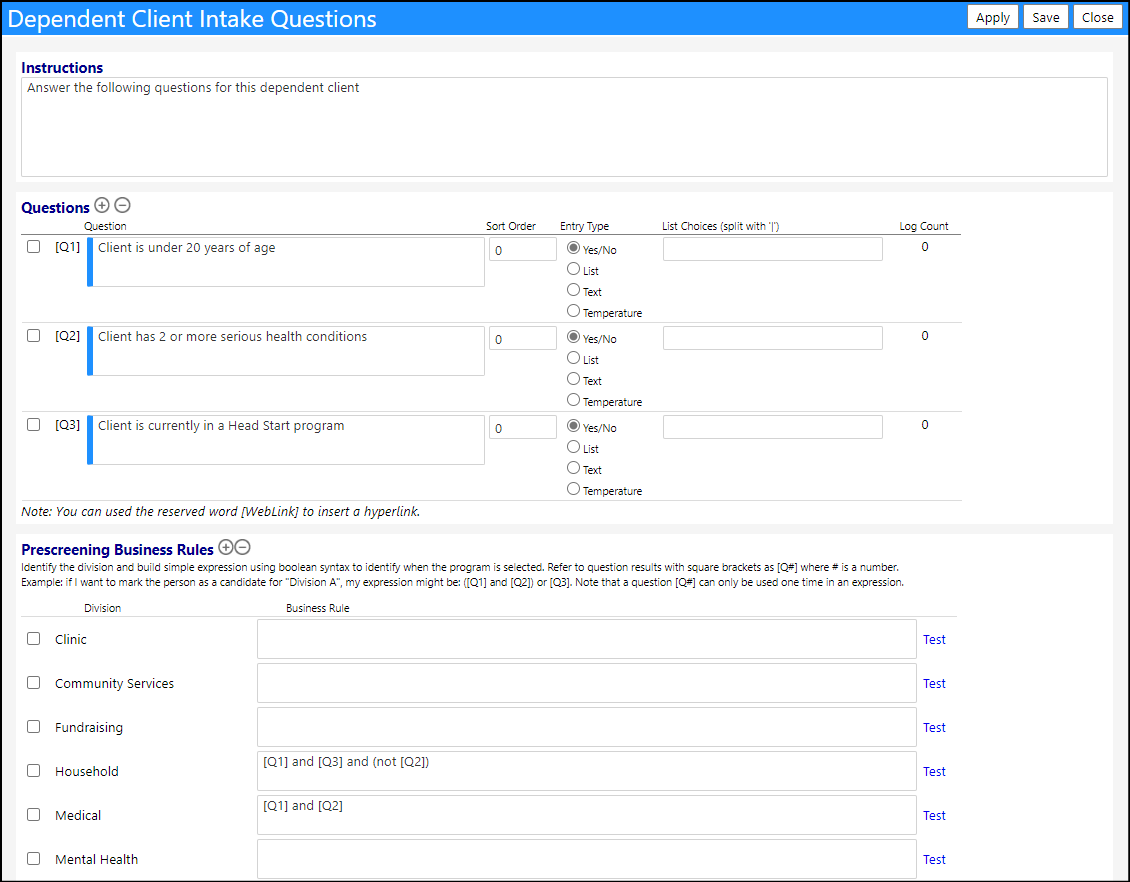Edit the Clinic business rule field
The width and height of the screenshot is (1130, 882).
pos(587,639)
